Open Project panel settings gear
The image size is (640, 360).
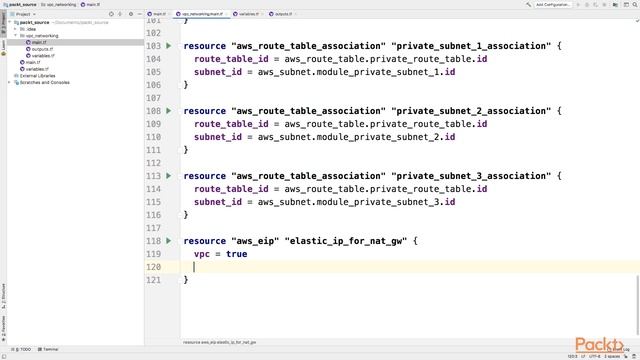131,14
